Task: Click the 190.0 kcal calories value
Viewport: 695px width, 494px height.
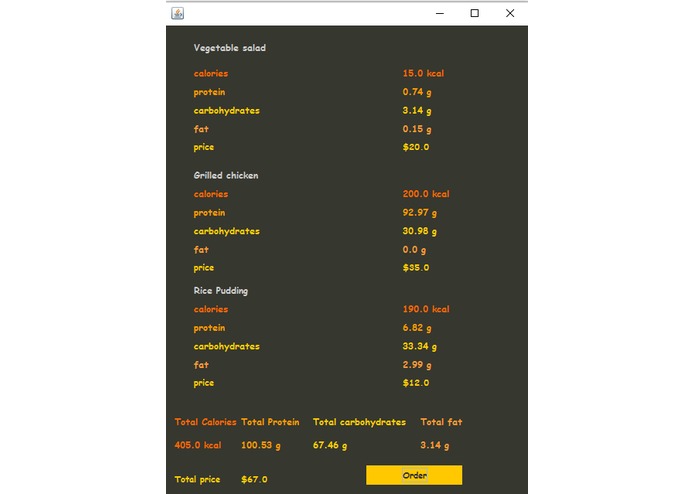Action: 426,309
